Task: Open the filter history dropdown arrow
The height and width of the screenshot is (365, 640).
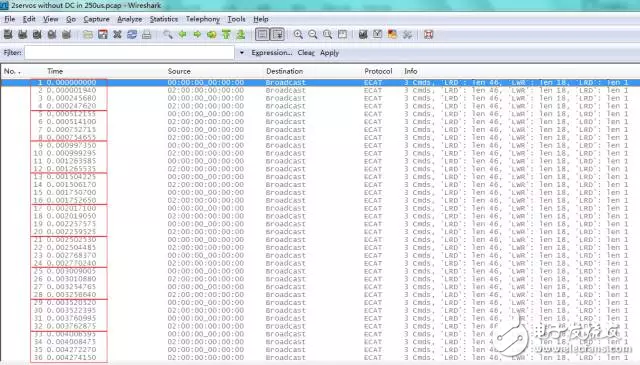Action: (x=242, y=53)
